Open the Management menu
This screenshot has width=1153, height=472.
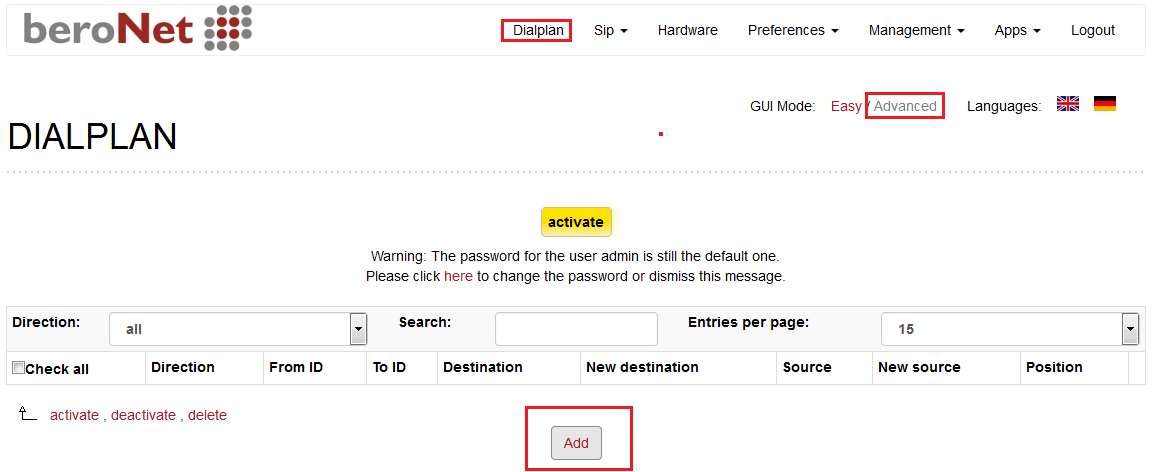[916, 30]
